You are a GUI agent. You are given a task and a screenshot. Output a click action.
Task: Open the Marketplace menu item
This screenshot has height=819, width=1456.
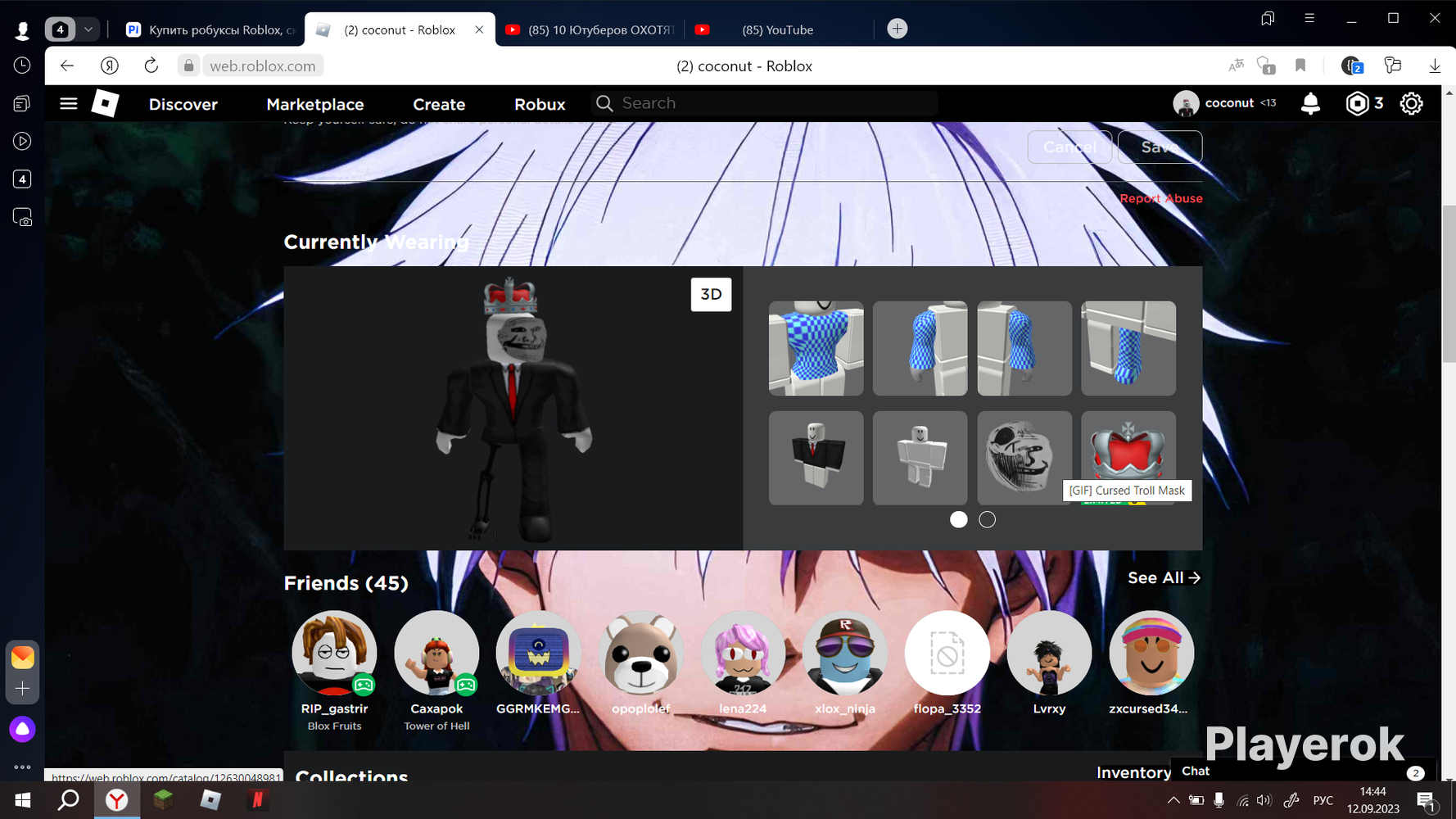pos(315,104)
